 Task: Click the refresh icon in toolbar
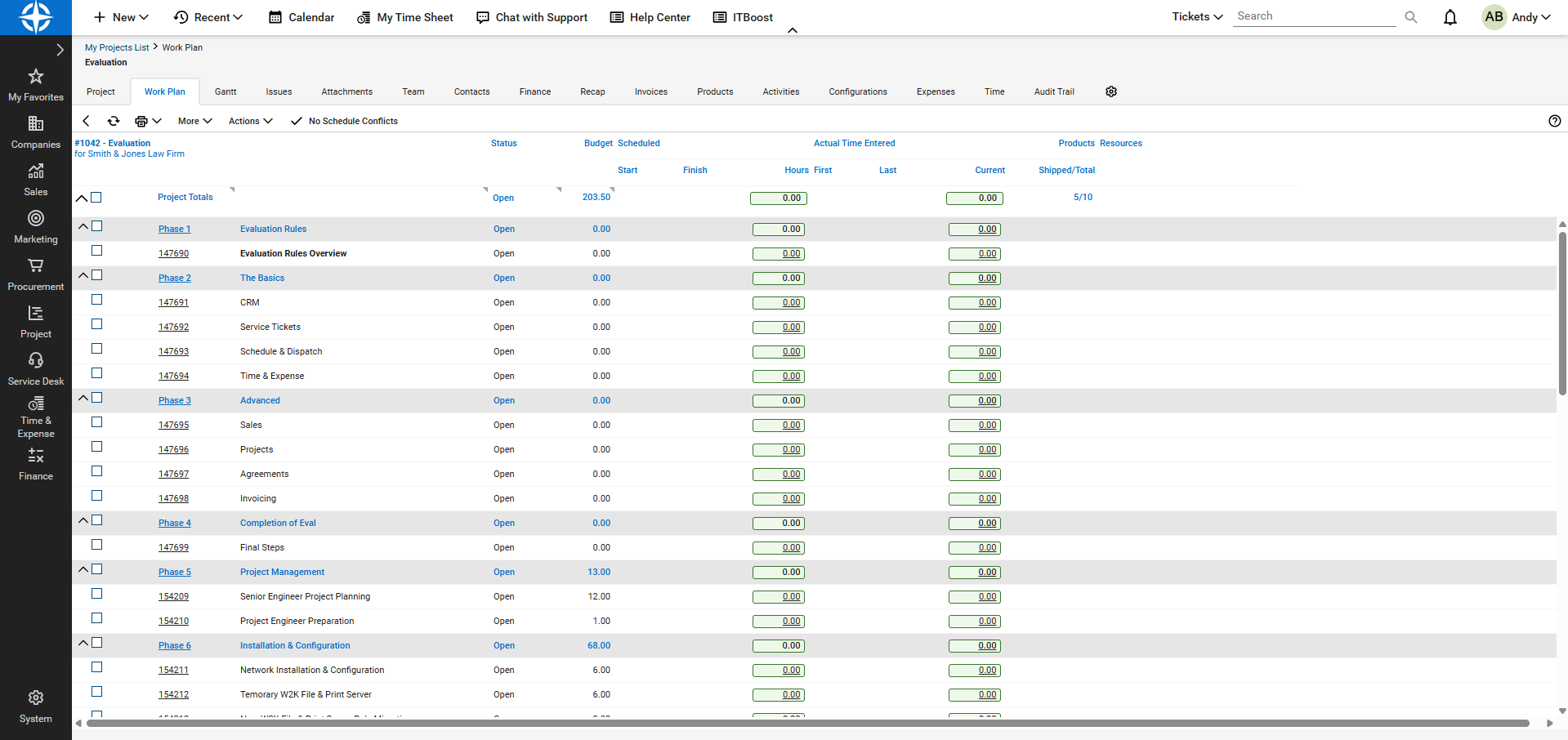pos(114,121)
